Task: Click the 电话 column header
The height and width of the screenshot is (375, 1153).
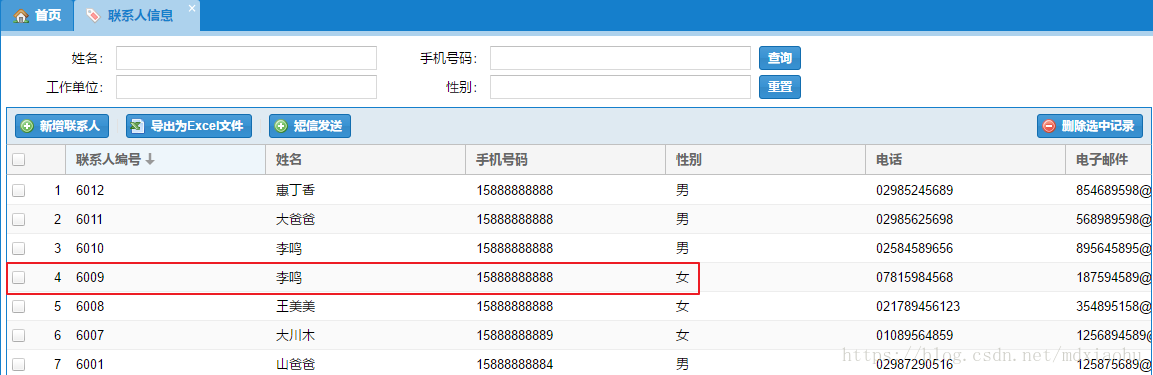Action: point(965,160)
